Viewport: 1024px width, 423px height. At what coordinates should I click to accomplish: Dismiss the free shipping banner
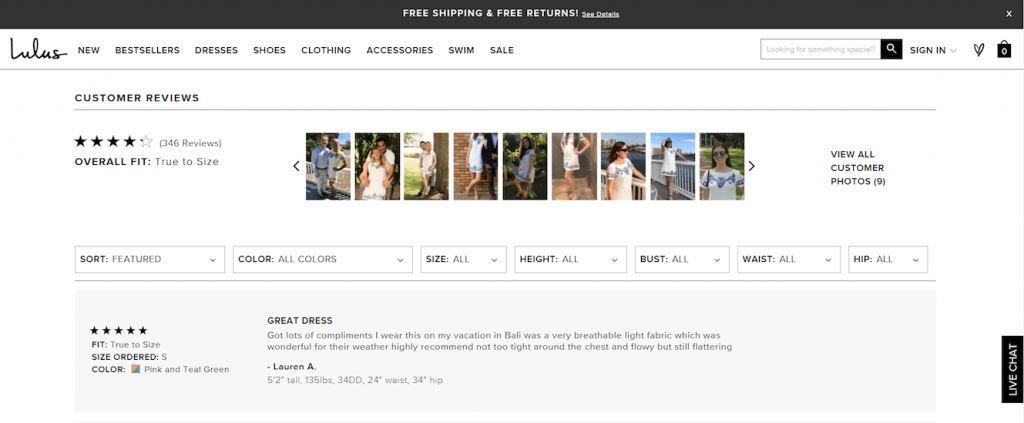point(1009,14)
